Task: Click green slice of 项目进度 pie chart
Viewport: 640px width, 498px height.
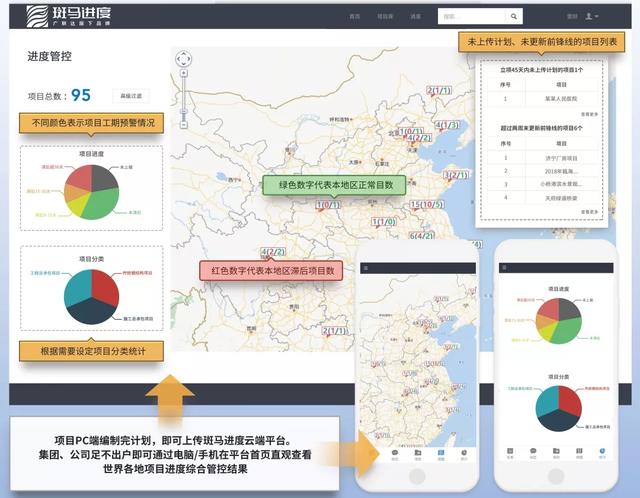Action: pos(103,202)
